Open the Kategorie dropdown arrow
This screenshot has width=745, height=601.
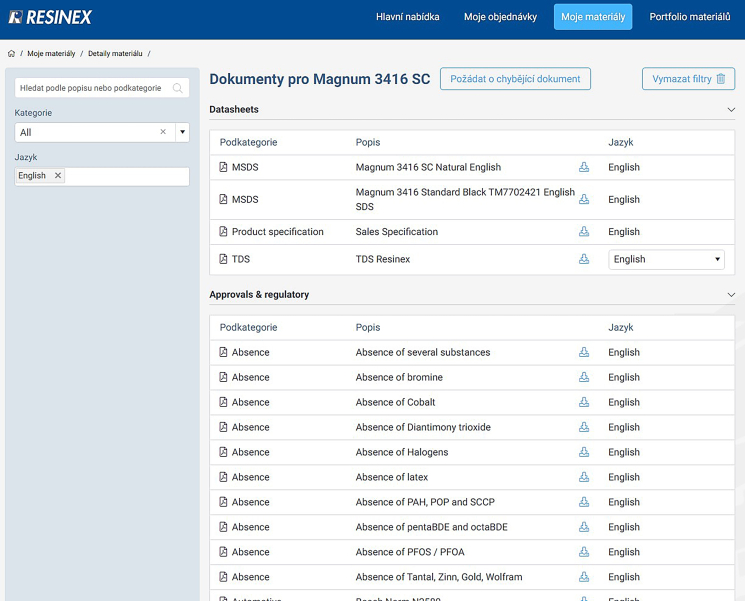(x=182, y=132)
